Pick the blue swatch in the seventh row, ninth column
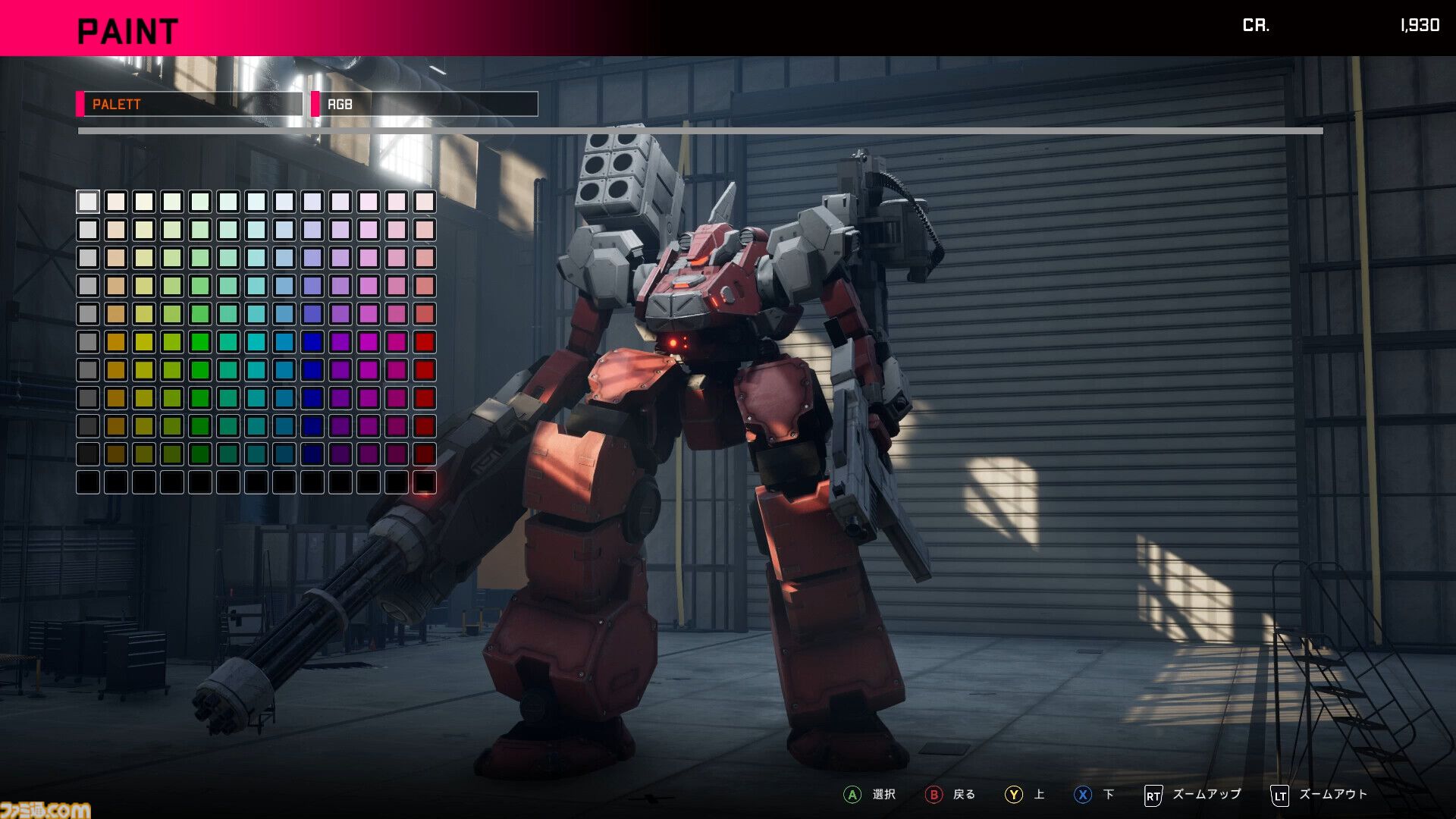The width and height of the screenshot is (1456, 819). [x=312, y=369]
